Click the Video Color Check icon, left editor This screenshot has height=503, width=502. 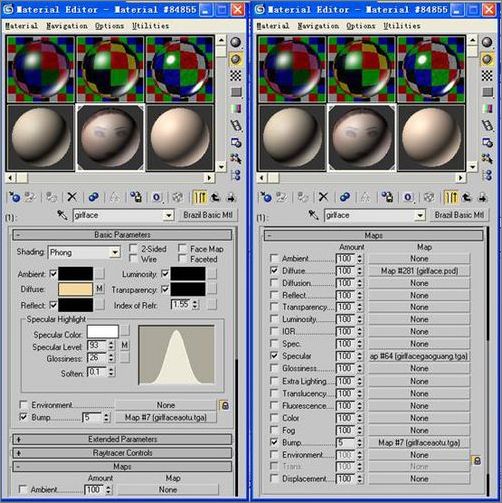point(236,109)
